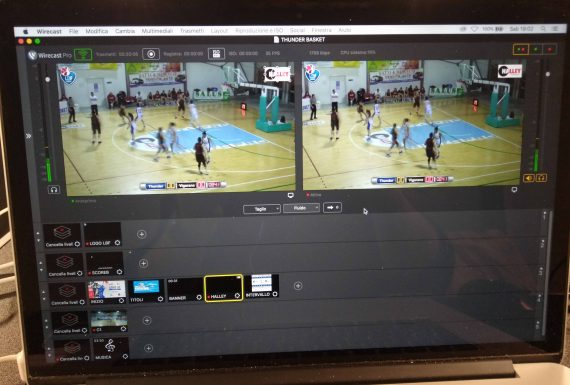Add a shot to the LOGO LBF layer

(142, 234)
